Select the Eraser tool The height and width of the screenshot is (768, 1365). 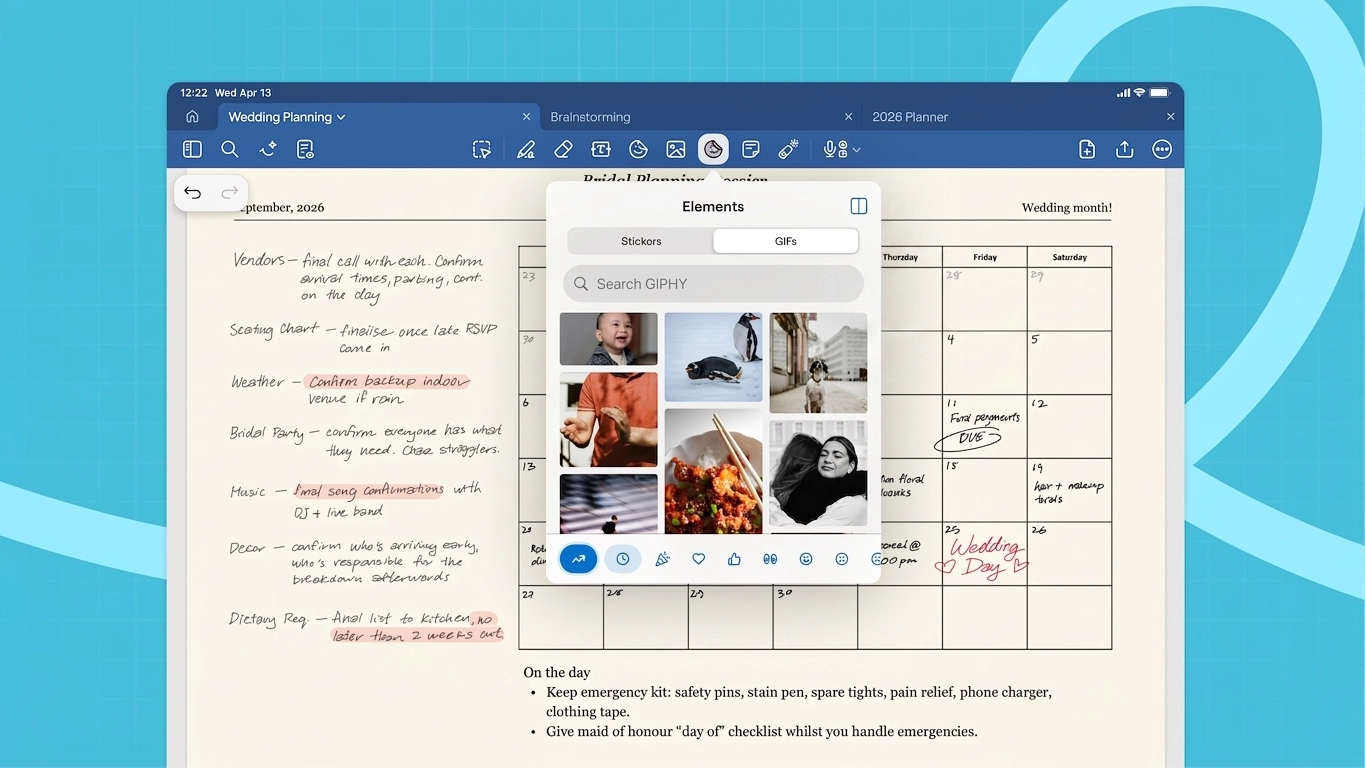(x=563, y=149)
